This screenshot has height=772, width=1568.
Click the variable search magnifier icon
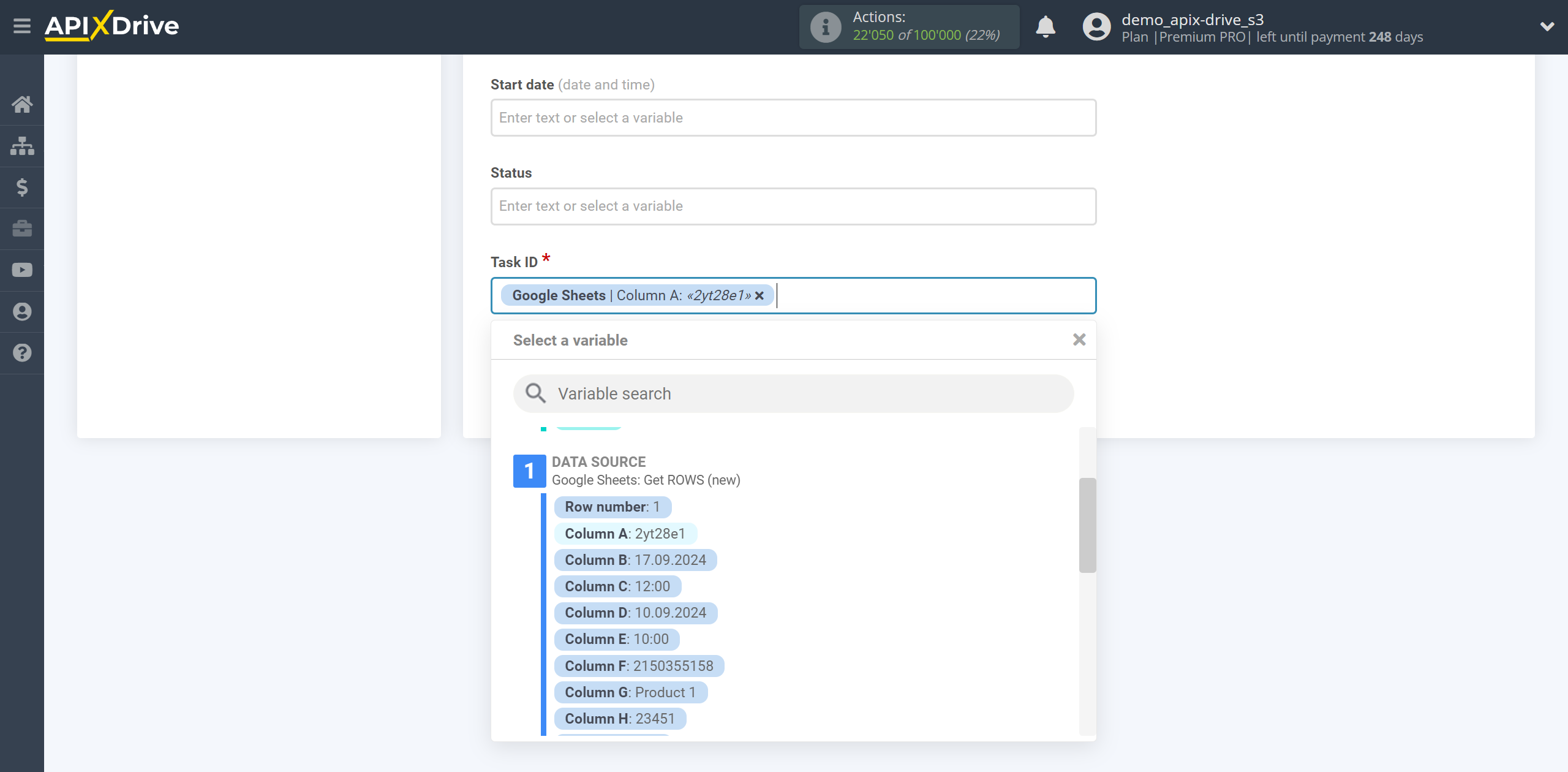pyautogui.click(x=535, y=393)
